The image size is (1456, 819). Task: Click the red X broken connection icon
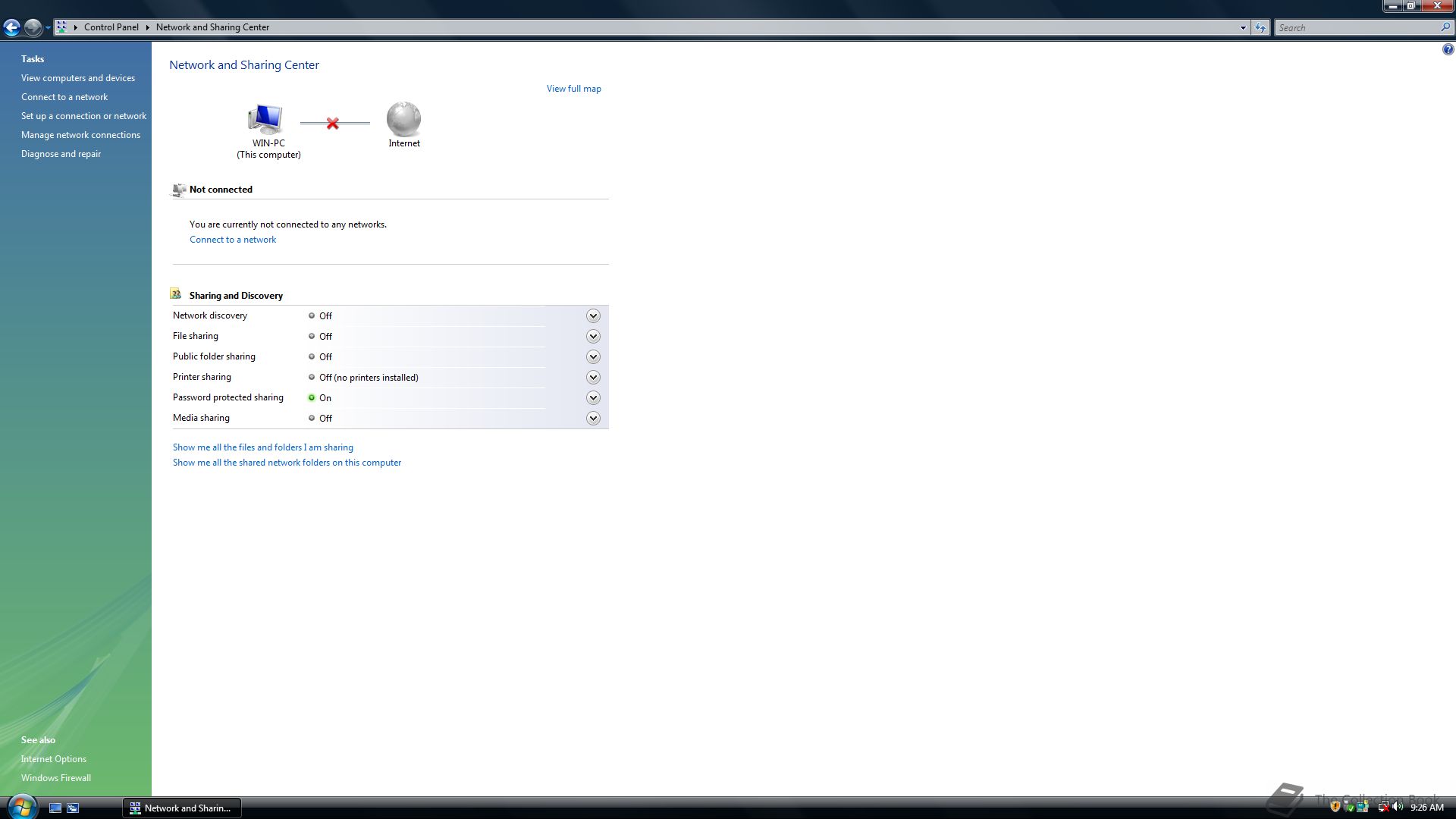pyautogui.click(x=332, y=123)
